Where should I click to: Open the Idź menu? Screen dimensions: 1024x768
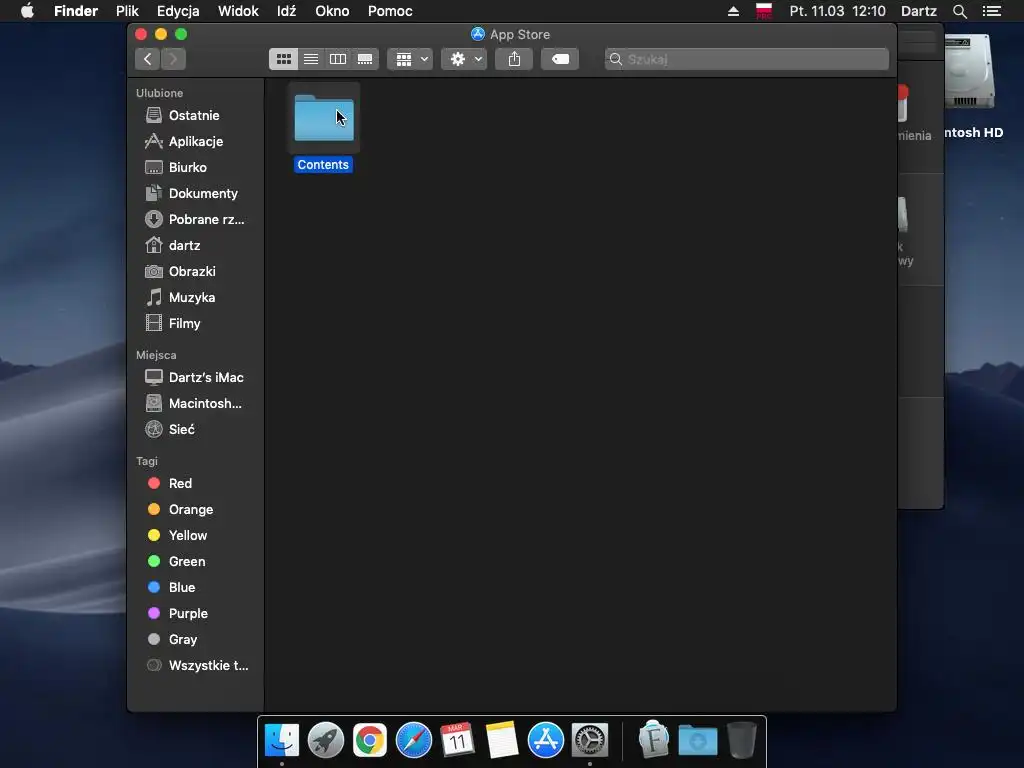(286, 11)
